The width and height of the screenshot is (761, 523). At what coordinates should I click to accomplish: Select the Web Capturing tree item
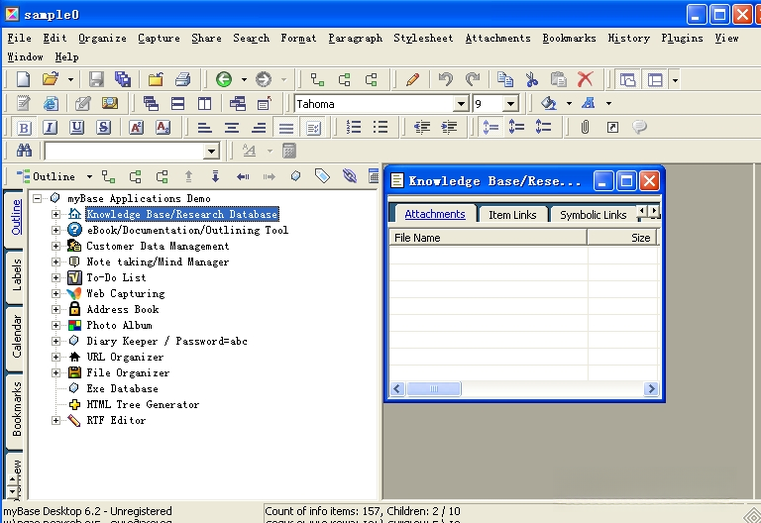(x=125, y=294)
